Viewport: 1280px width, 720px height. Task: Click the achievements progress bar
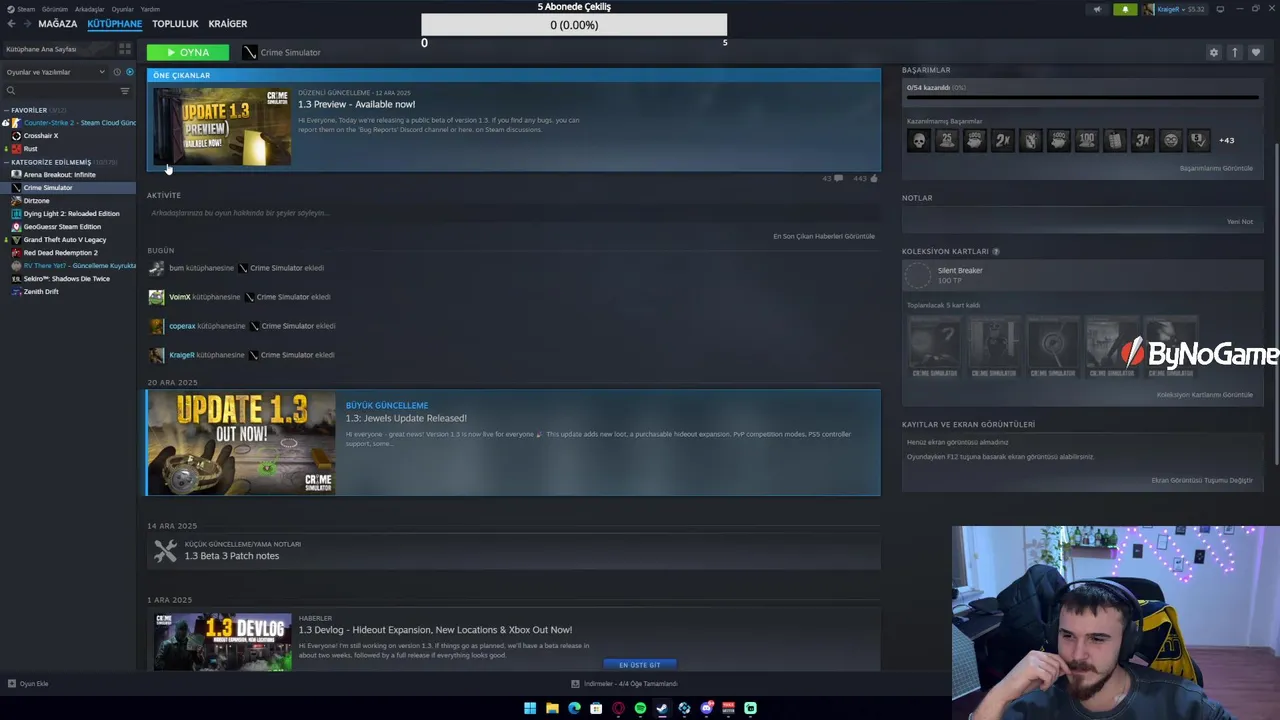pos(1082,97)
